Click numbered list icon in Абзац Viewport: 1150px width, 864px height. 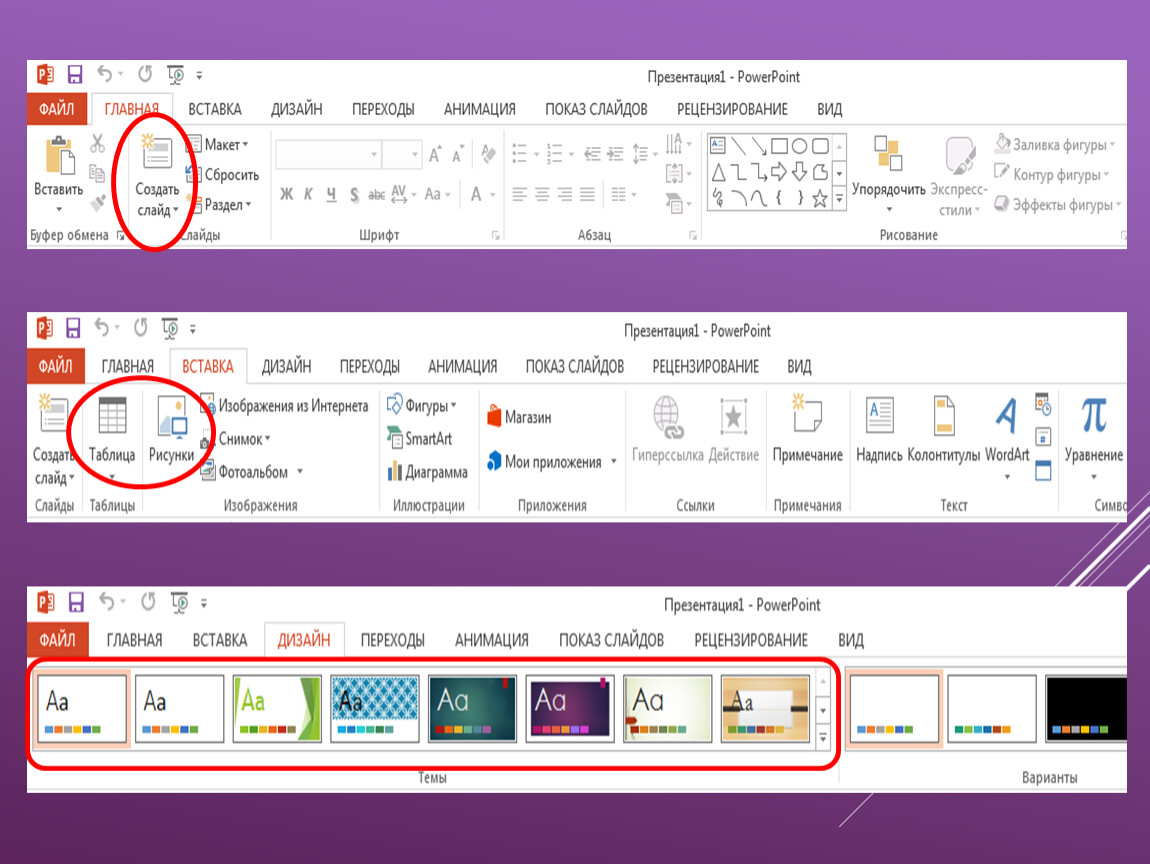(x=554, y=153)
